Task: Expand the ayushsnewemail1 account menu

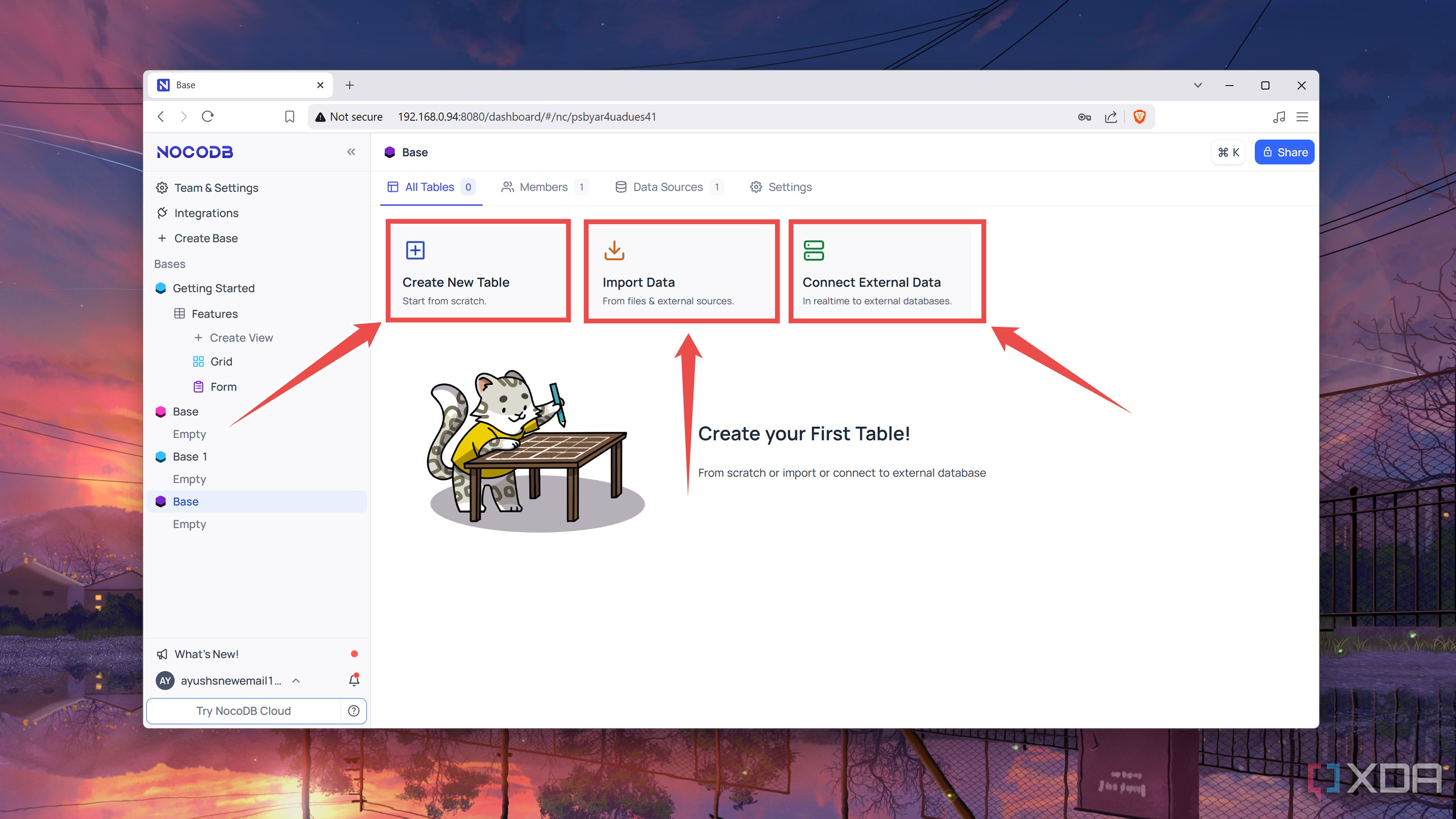Action: point(296,681)
